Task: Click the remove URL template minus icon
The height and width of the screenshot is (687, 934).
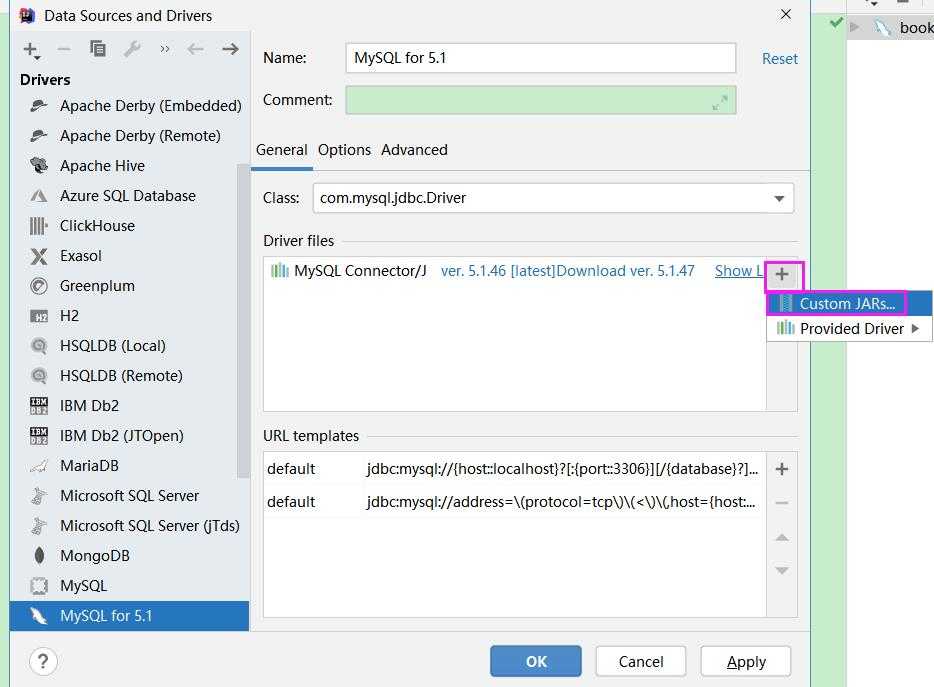Action: coord(782,503)
